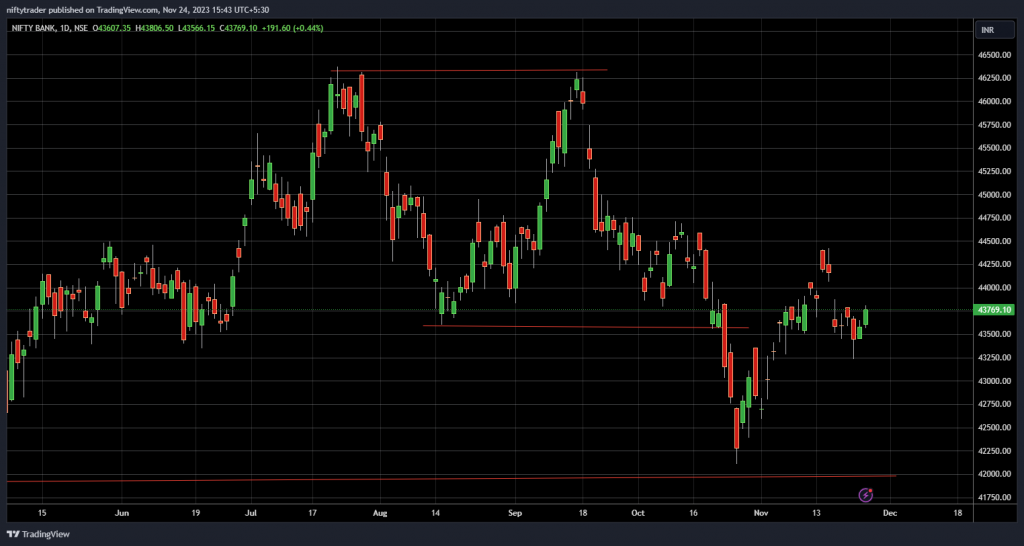Click the 42250.00 price axis label
1024x546 pixels.
pos(995,451)
